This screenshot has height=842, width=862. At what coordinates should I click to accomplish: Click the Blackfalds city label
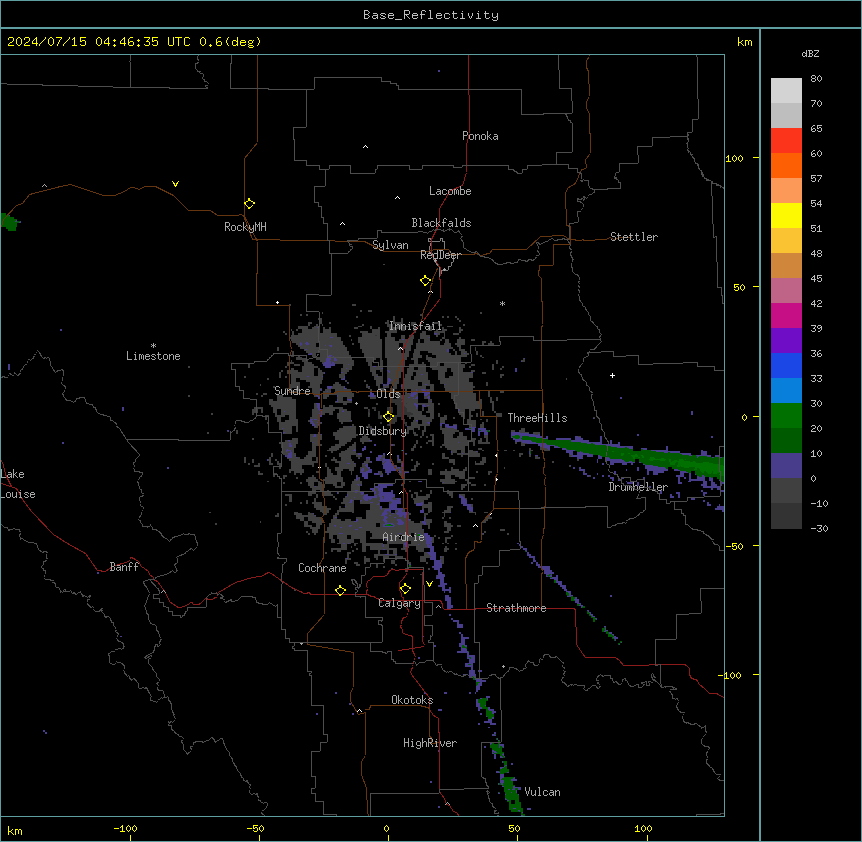[x=441, y=223]
